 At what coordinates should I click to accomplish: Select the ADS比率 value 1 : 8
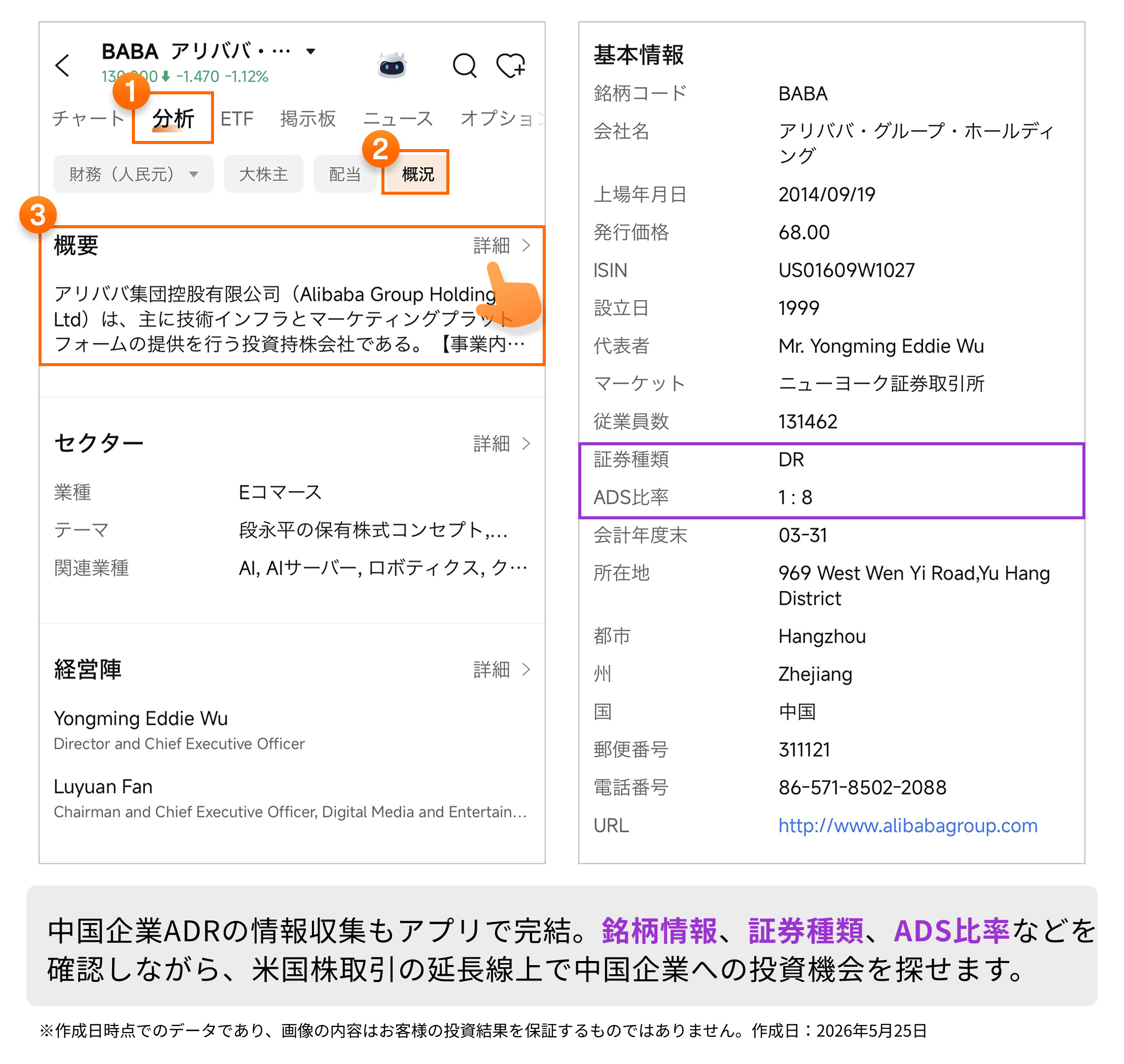795,498
